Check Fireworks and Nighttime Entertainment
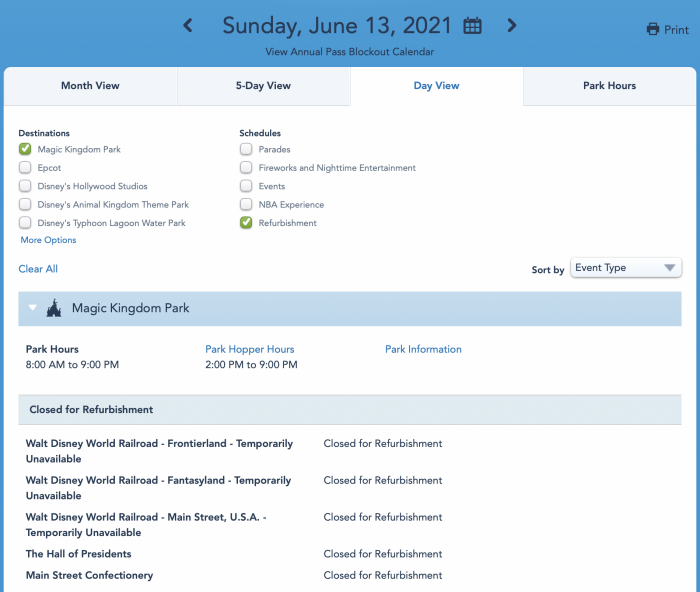The width and height of the screenshot is (700, 592). tap(246, 167)
